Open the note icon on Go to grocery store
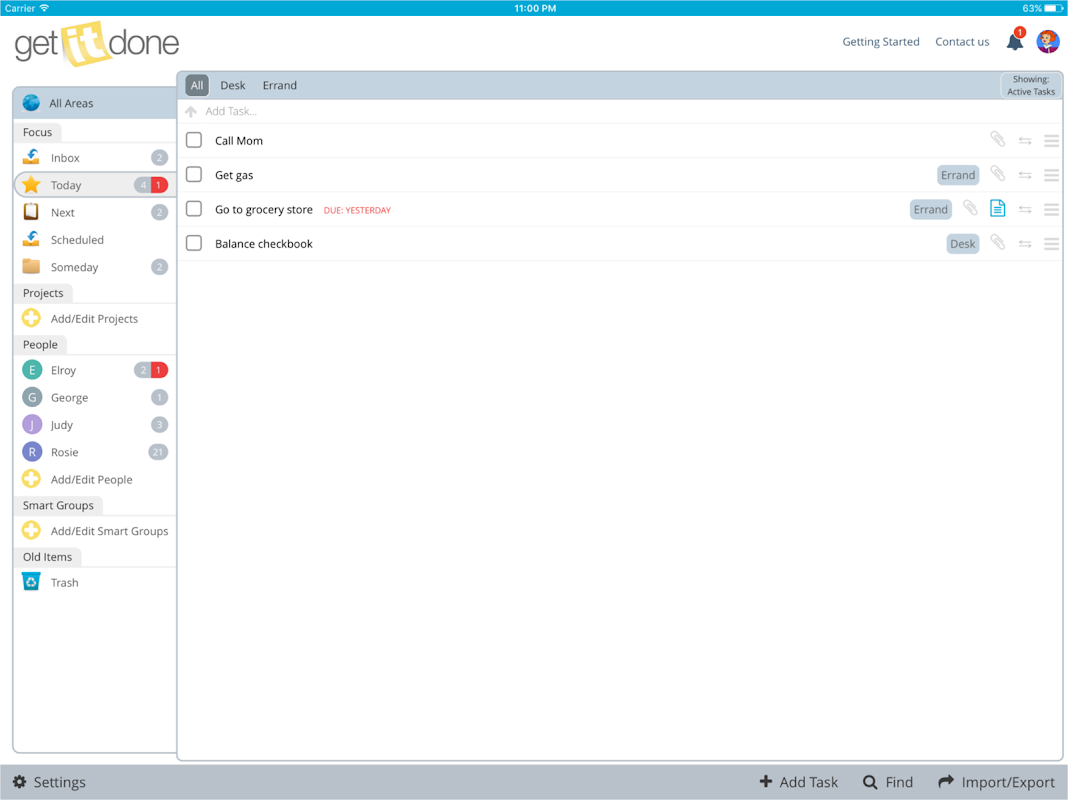This screenshot has width=1068, height=800. (998, 208)
